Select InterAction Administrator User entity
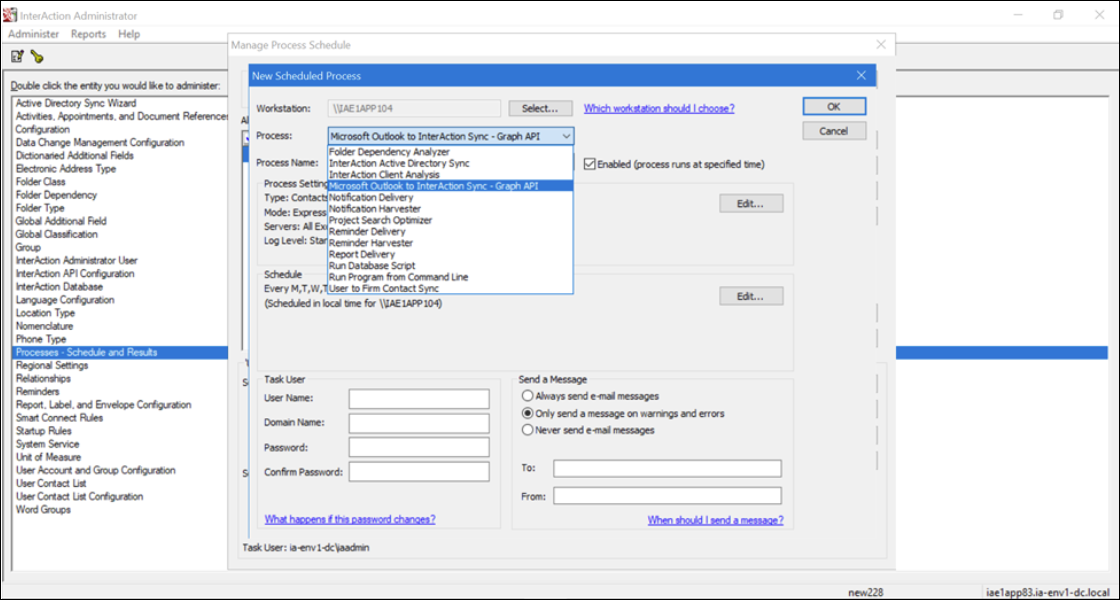 [77, 260]
